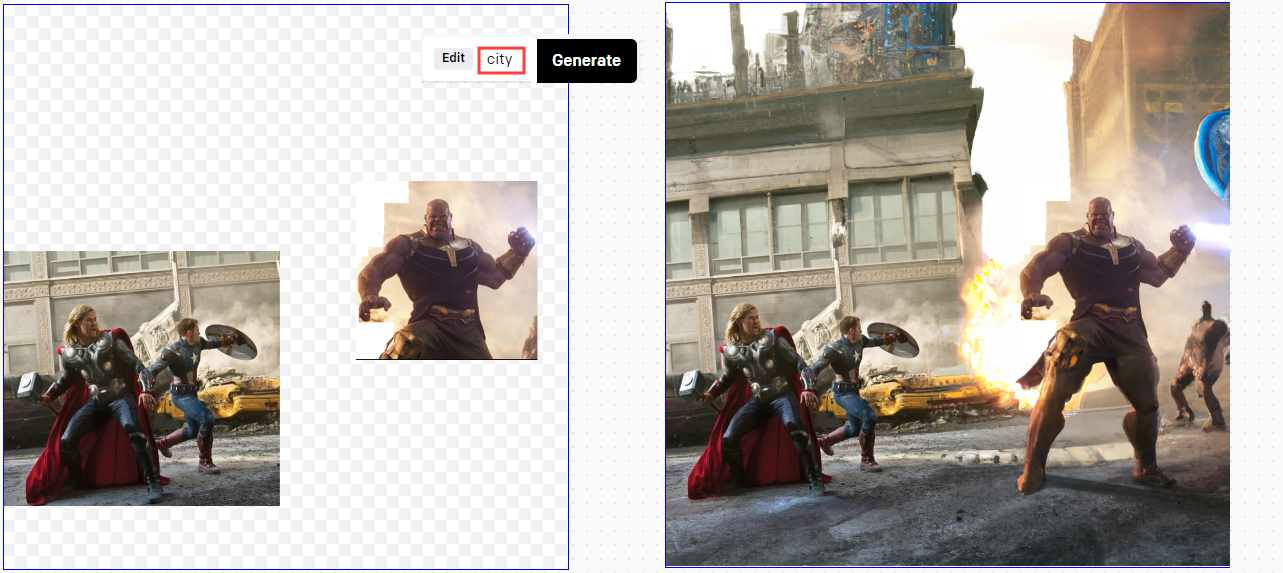Click the Generate button

pyautogui.click(x=586, y=61)
